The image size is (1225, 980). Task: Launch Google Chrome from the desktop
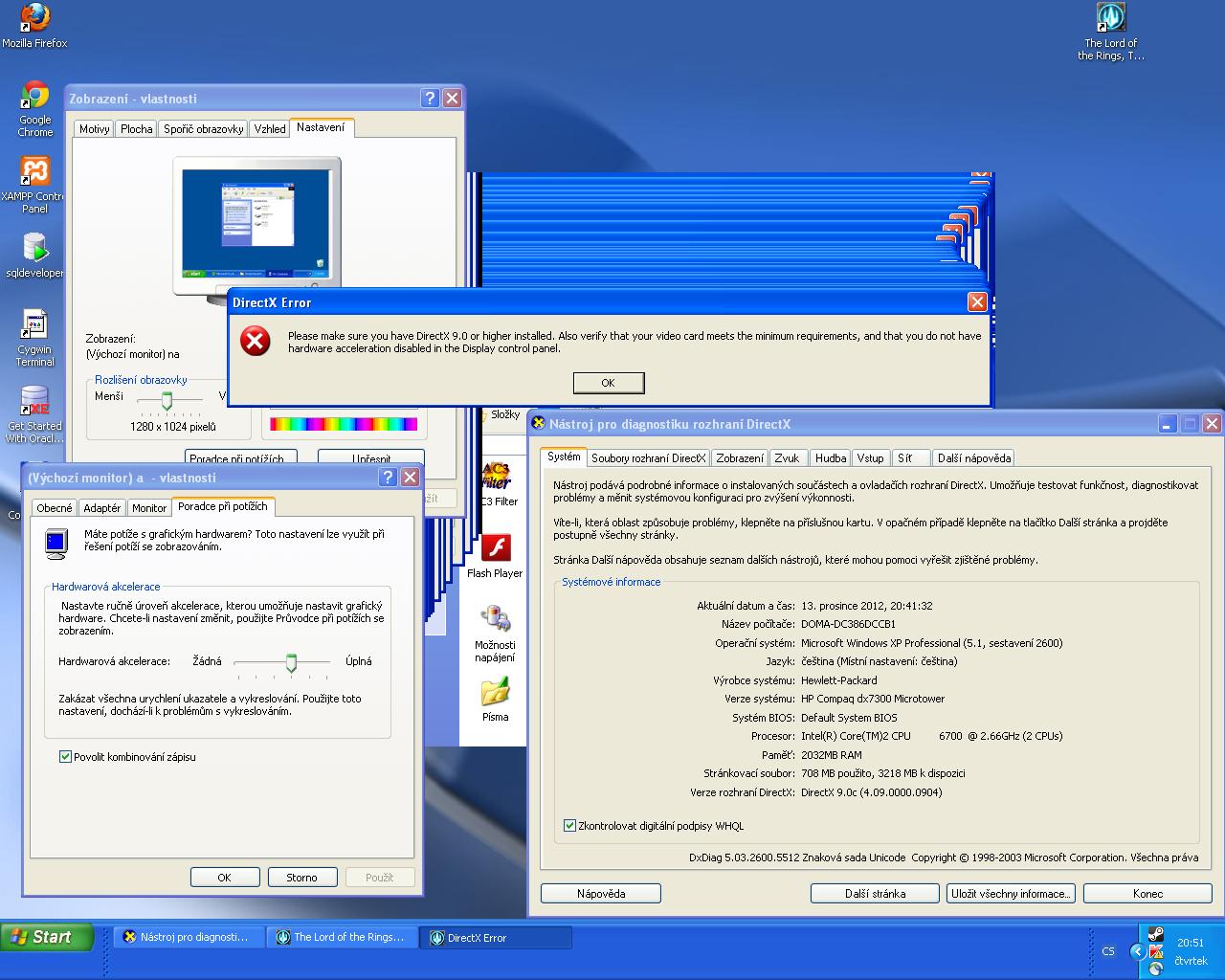coord(35,109)
